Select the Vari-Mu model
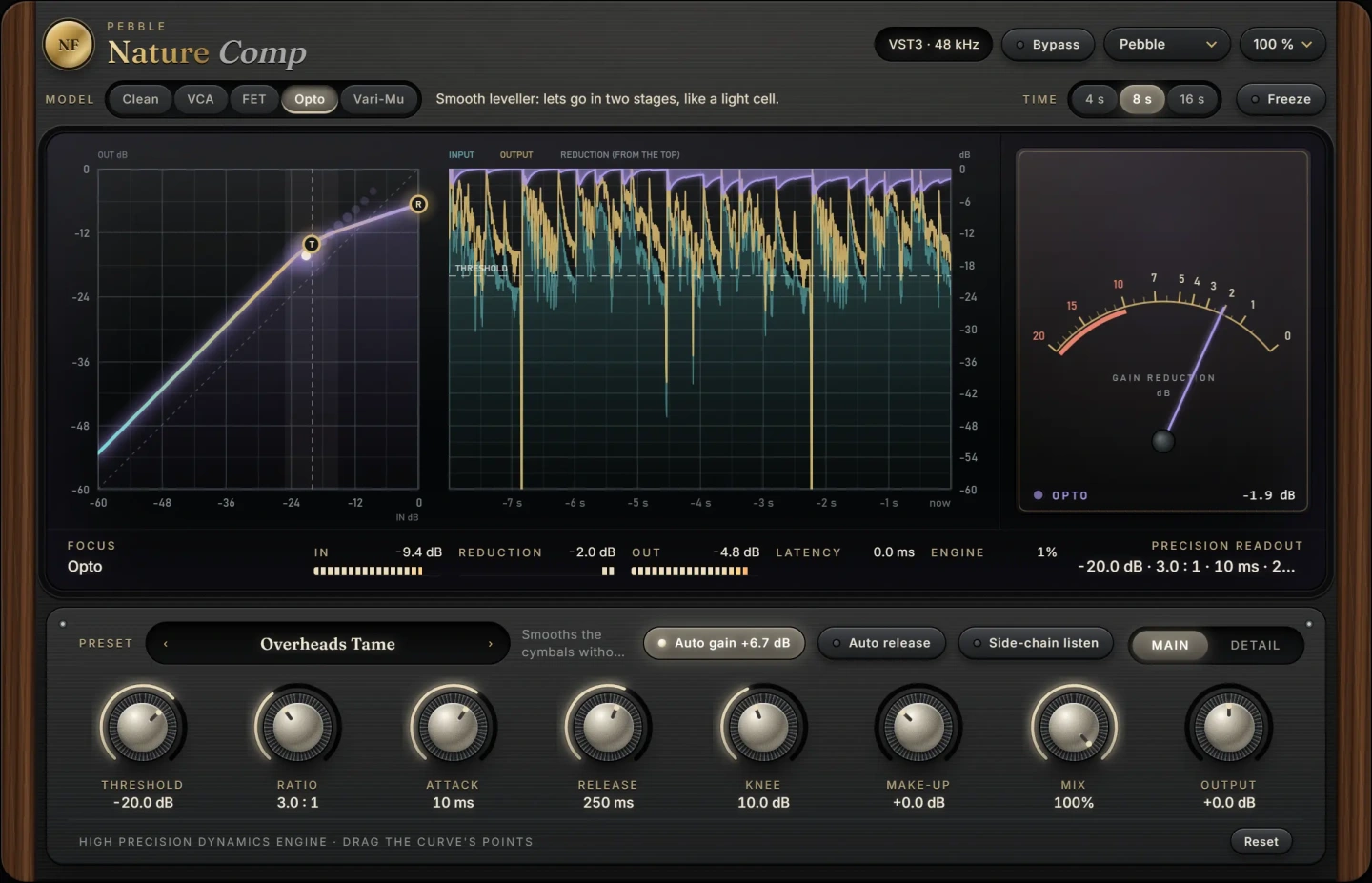 378,99
